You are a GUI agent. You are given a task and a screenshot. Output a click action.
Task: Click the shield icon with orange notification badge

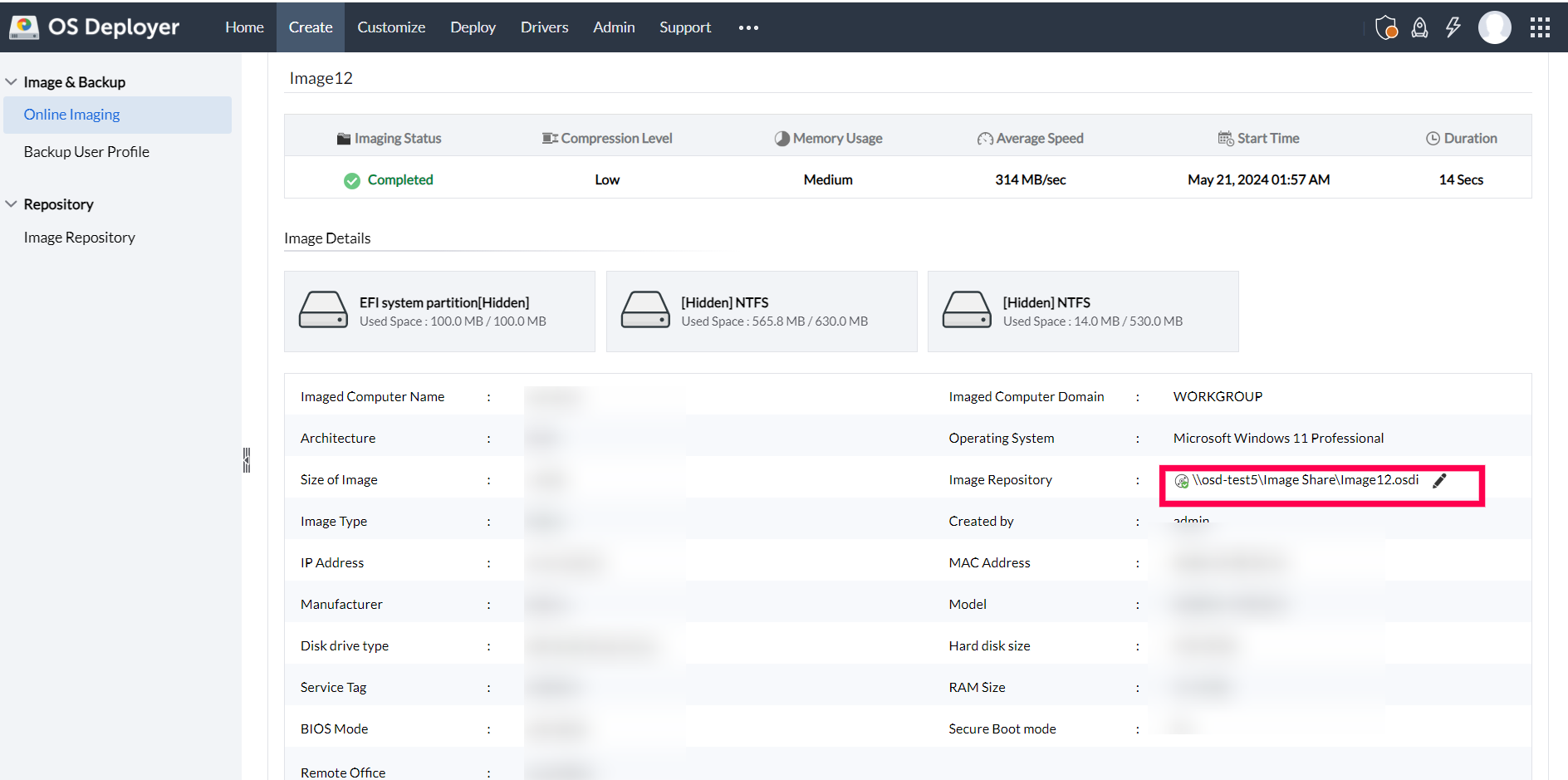(x=1385, y=27)
